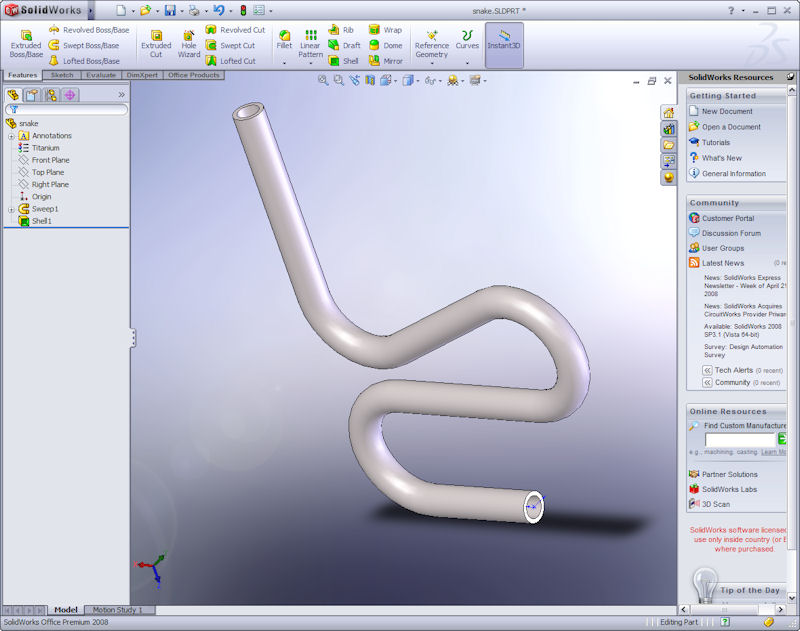The width and height of the screenshot is (800, 631).
Task: Click the Shell feature icon
Action: click(343, 61)
